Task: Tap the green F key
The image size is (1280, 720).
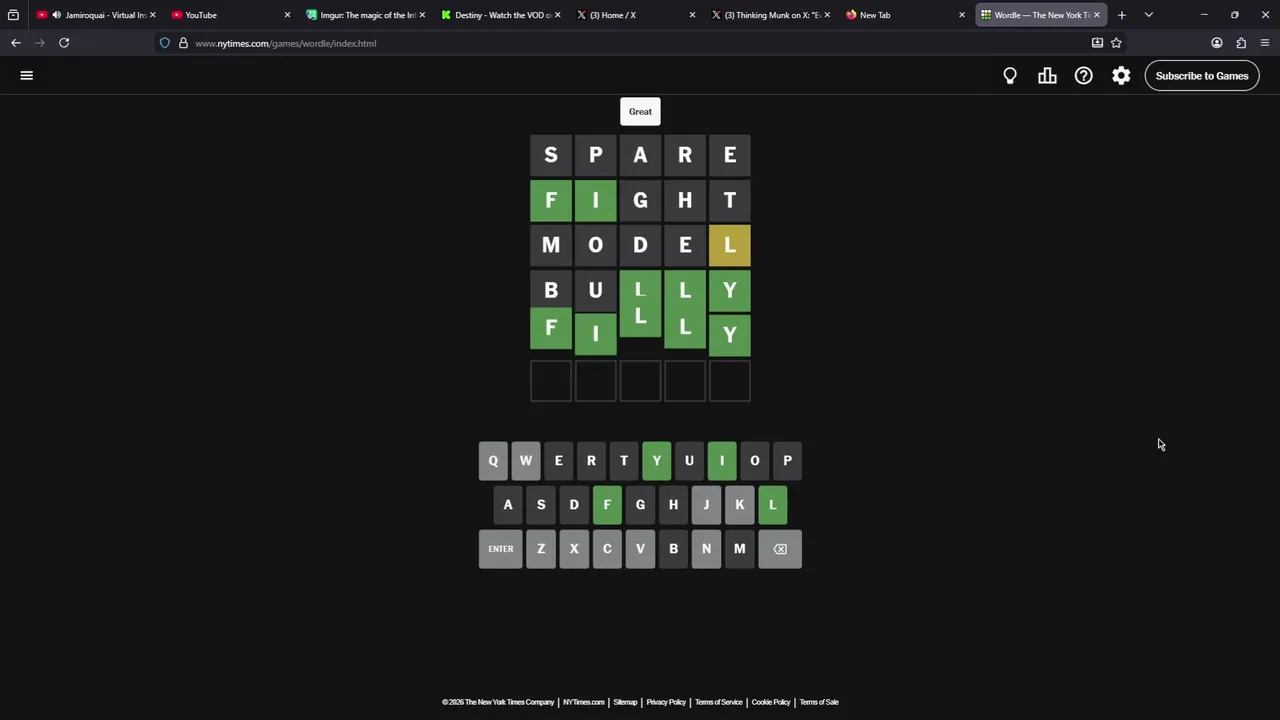Action: point(607,505)
